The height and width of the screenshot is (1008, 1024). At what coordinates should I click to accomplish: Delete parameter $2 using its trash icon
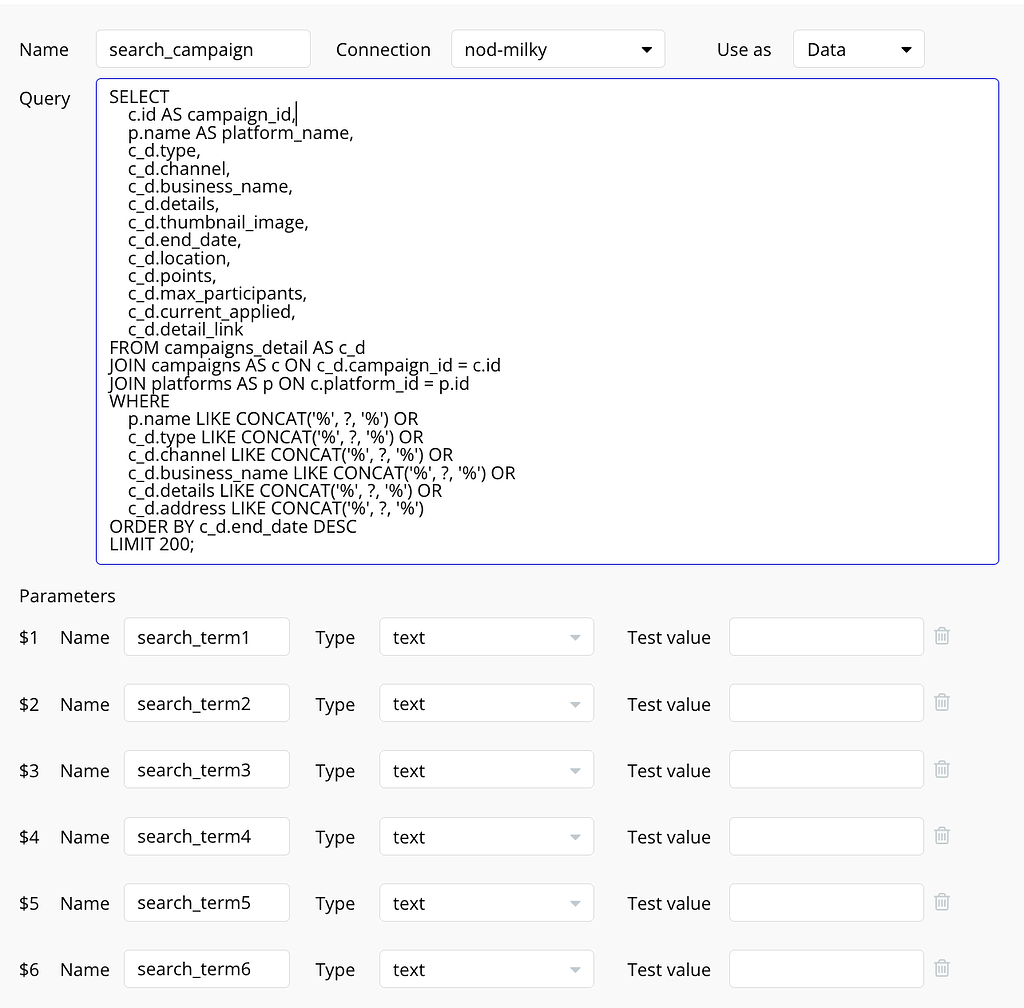(941, 702)
